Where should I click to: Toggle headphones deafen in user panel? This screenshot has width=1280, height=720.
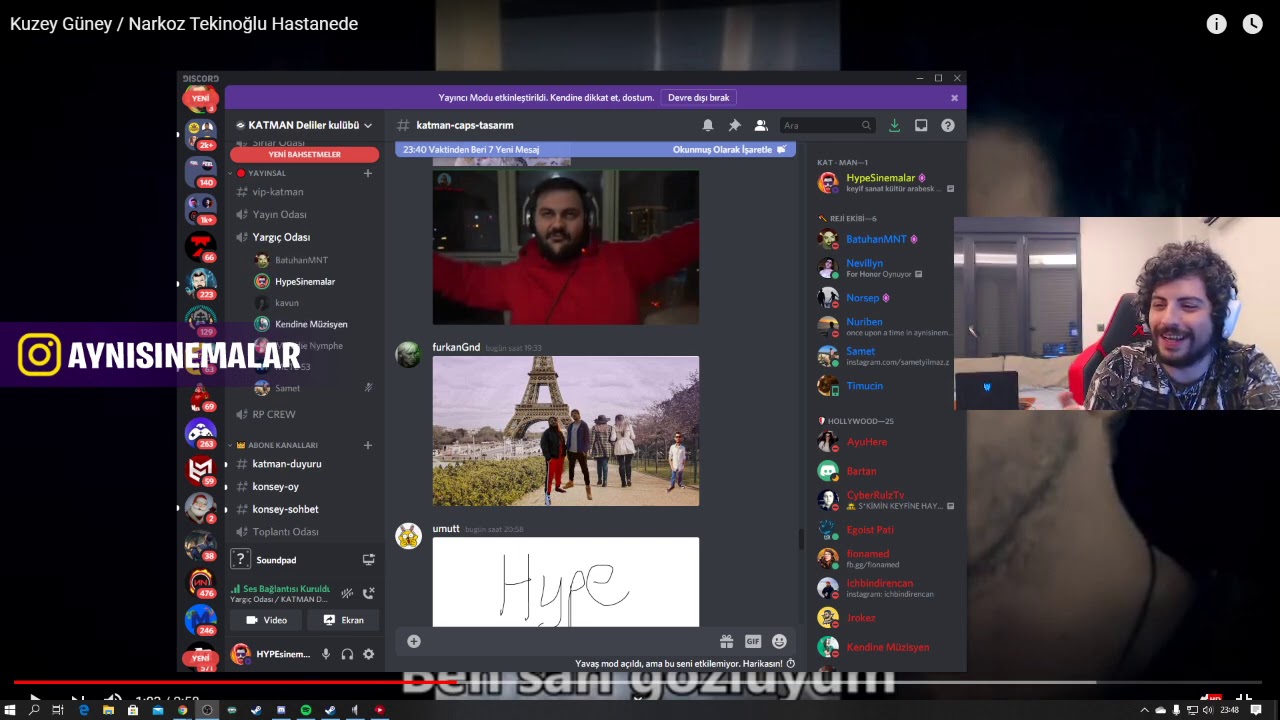(347, 654)
